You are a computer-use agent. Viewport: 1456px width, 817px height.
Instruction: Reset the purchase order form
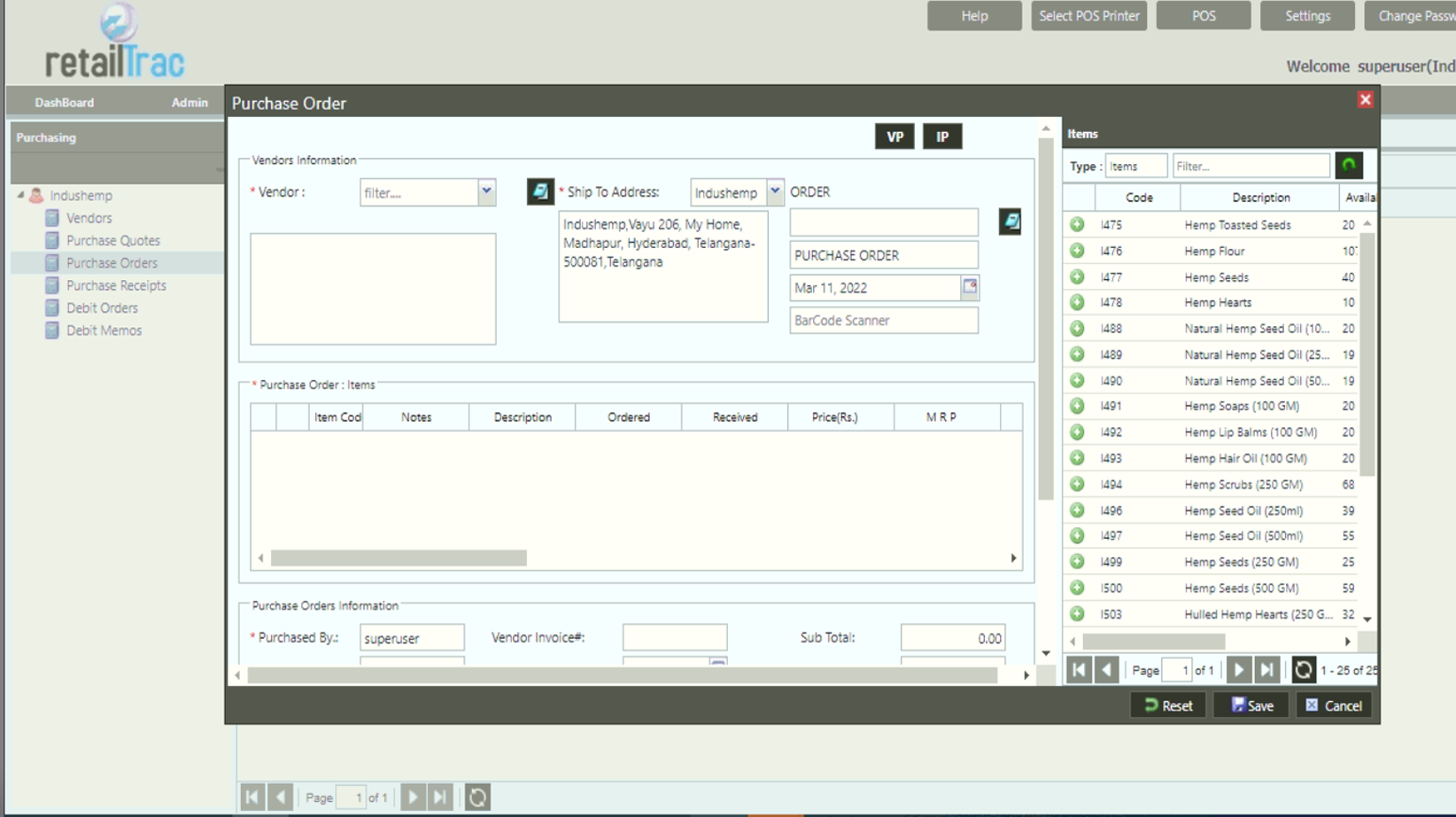click(1167, 705)
